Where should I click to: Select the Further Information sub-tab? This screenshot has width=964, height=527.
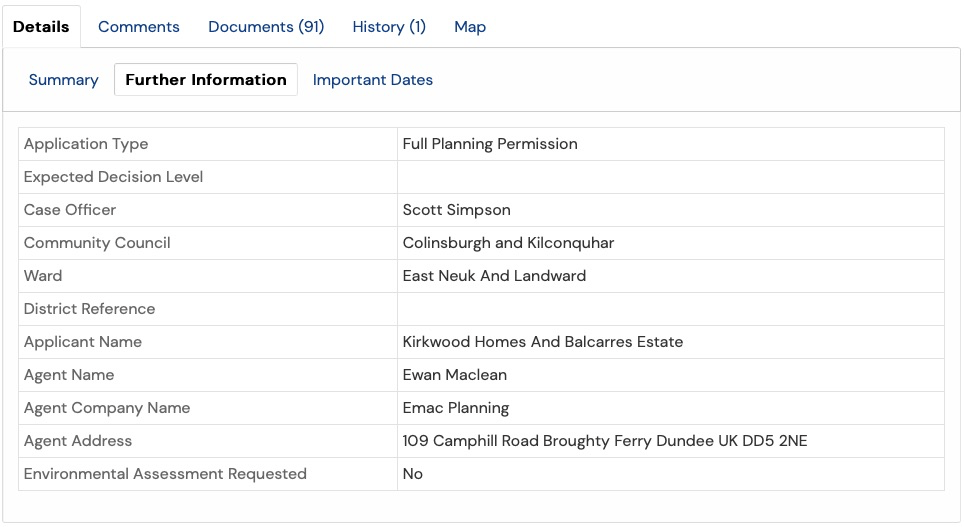[206, 80]
